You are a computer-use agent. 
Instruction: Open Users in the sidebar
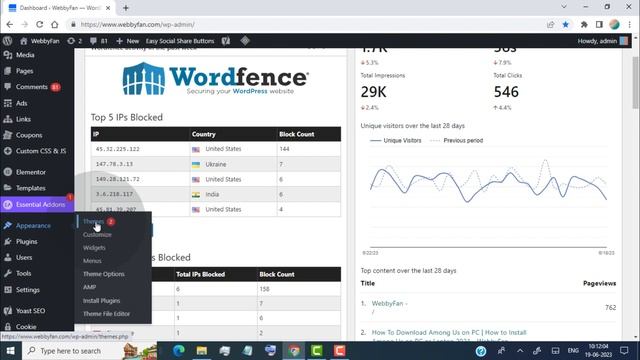coord(24,258)
